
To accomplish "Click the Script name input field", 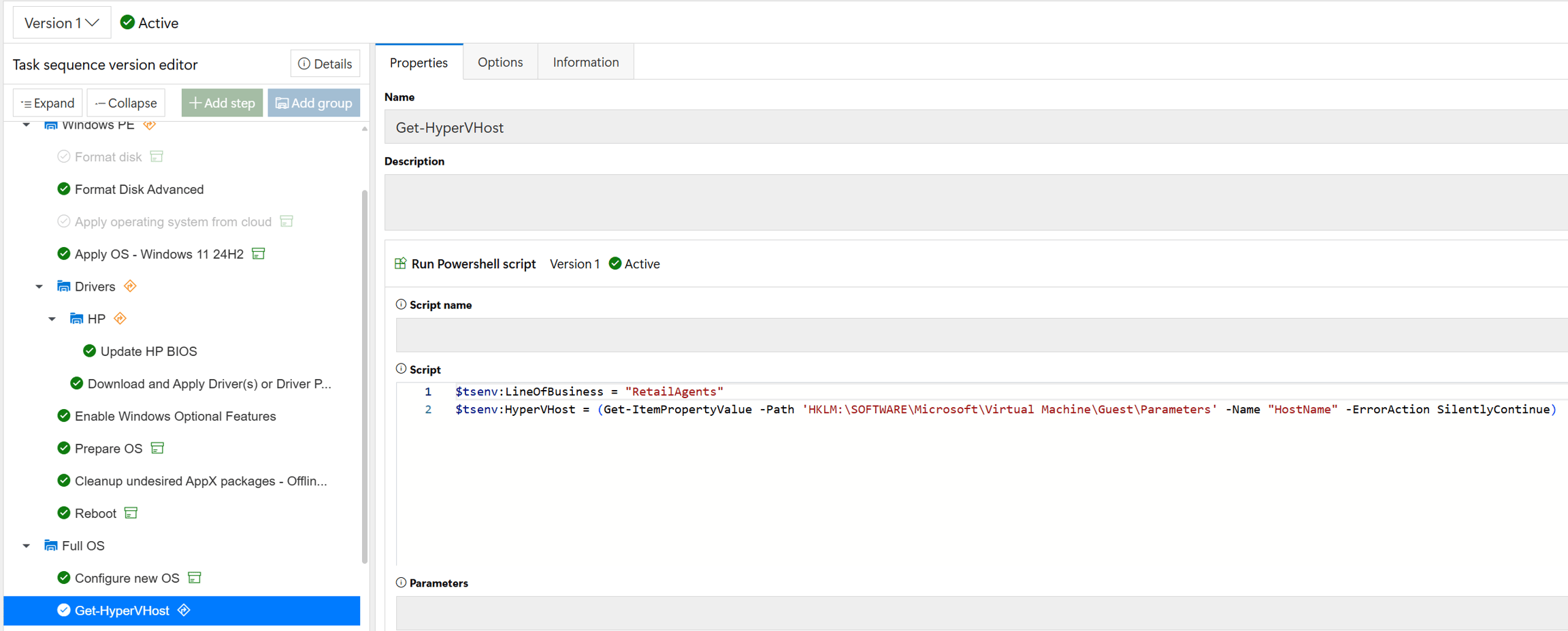I will coord(981,335).
